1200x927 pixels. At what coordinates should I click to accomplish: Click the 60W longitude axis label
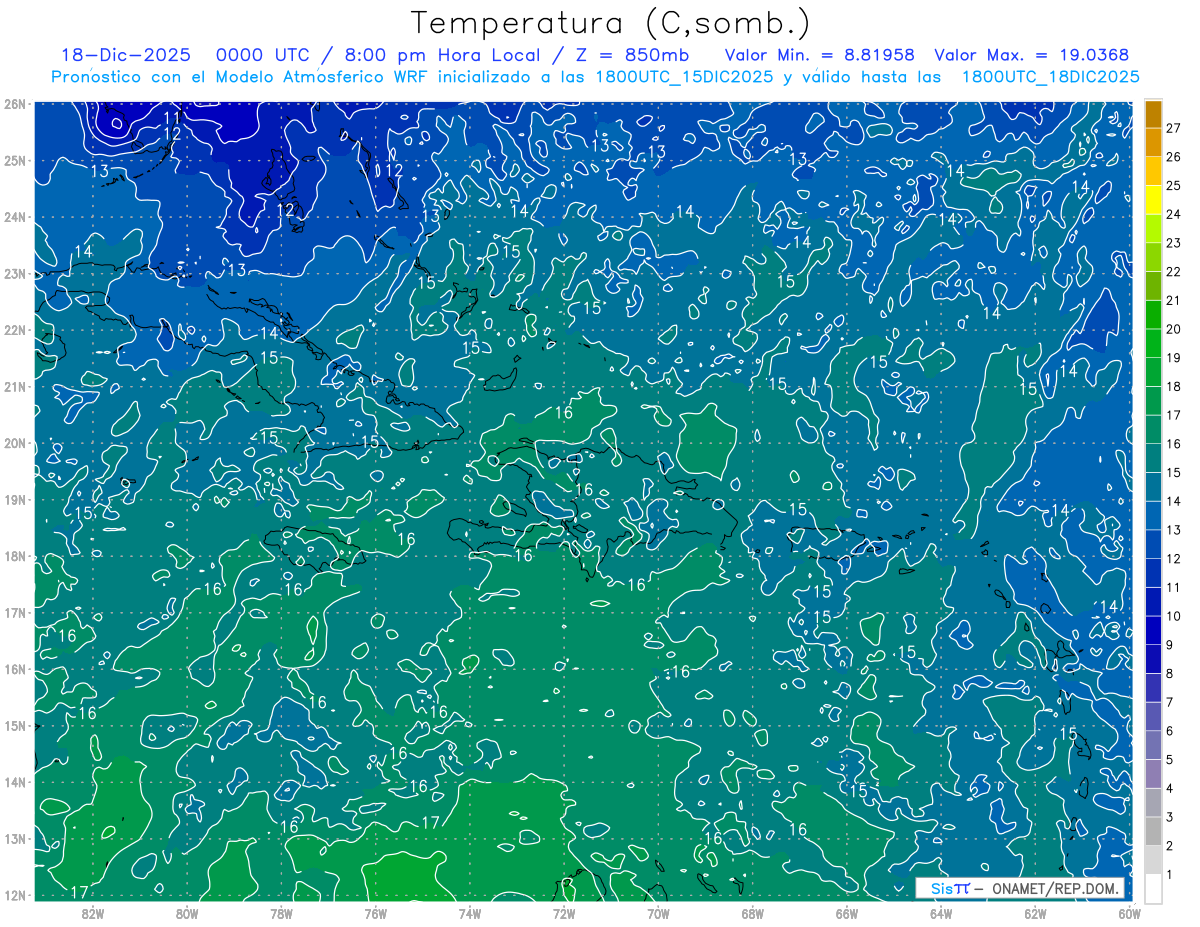1129,913
